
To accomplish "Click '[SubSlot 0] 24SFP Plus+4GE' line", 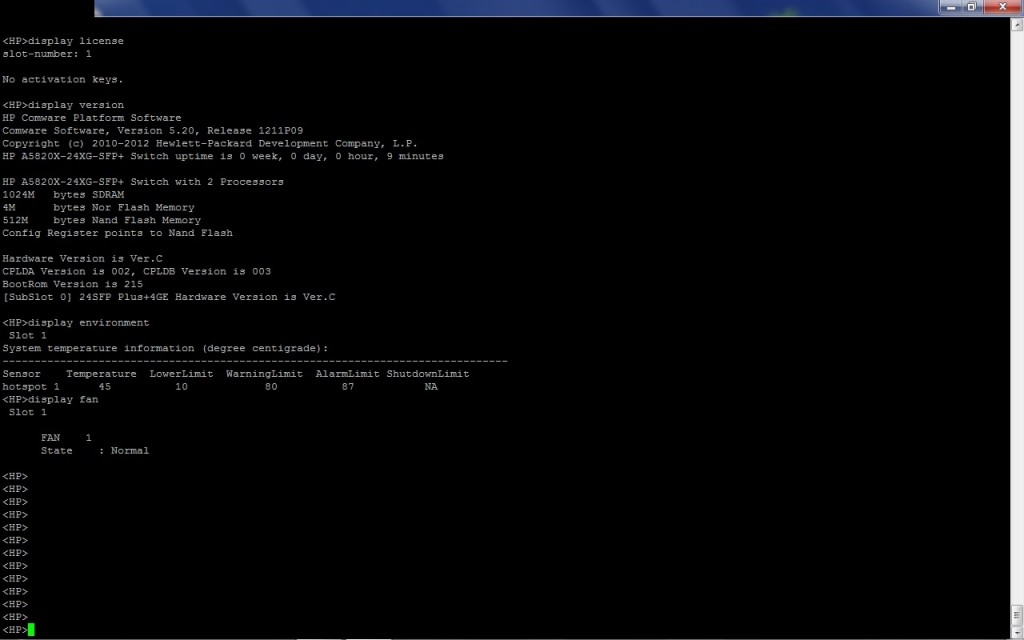I will 168,297.
